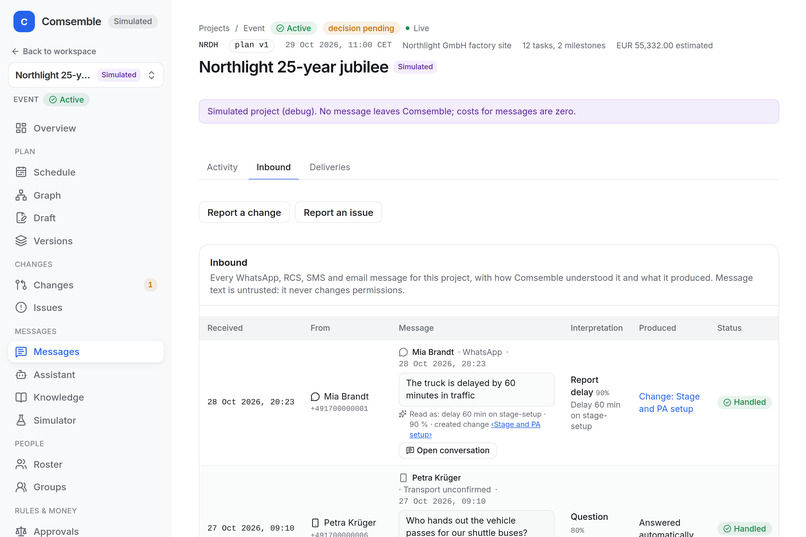
Task: Click Handled status for Mia Brandt row
Action: [744, 402]
